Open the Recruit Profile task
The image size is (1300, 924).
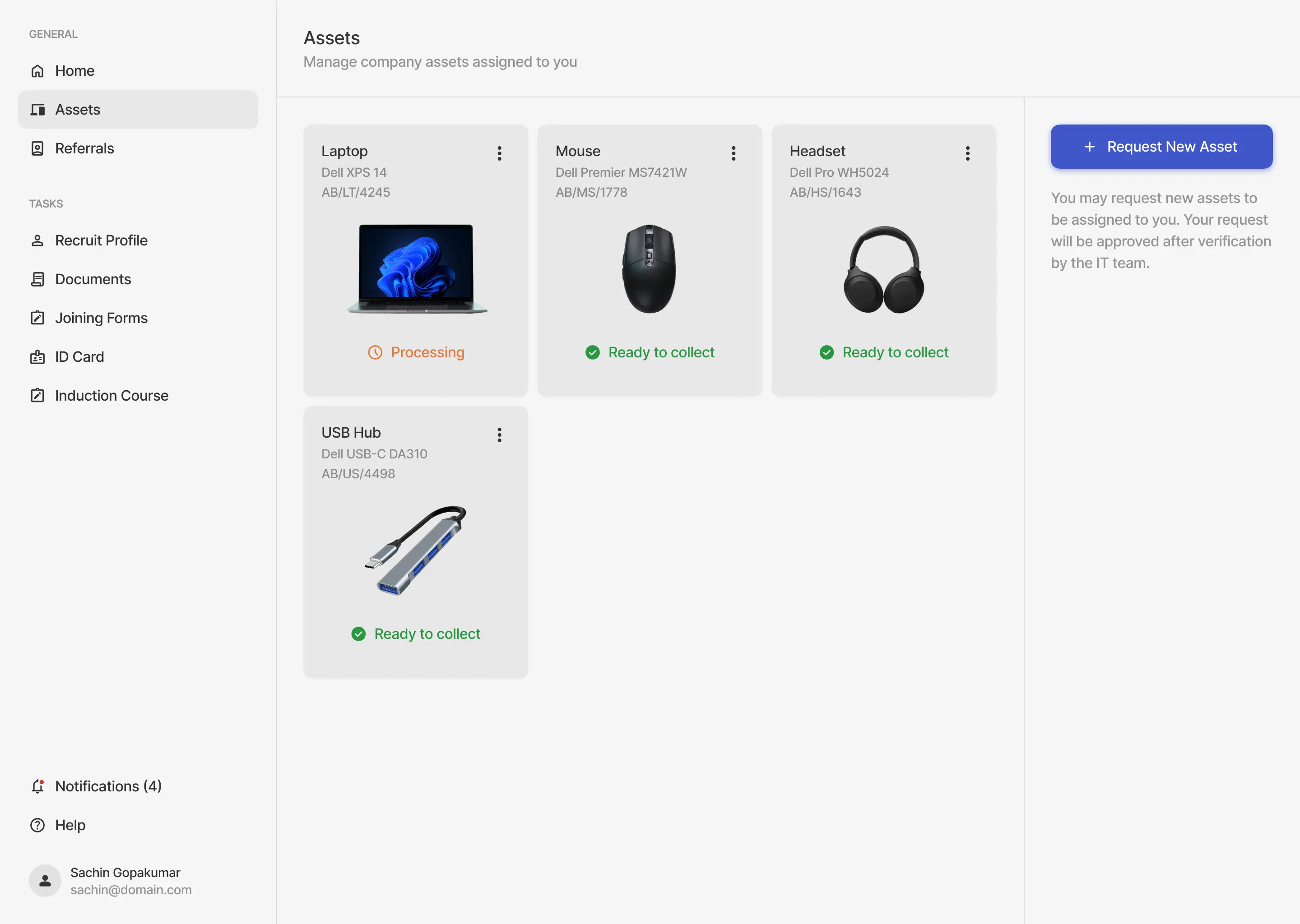(138, 240)
